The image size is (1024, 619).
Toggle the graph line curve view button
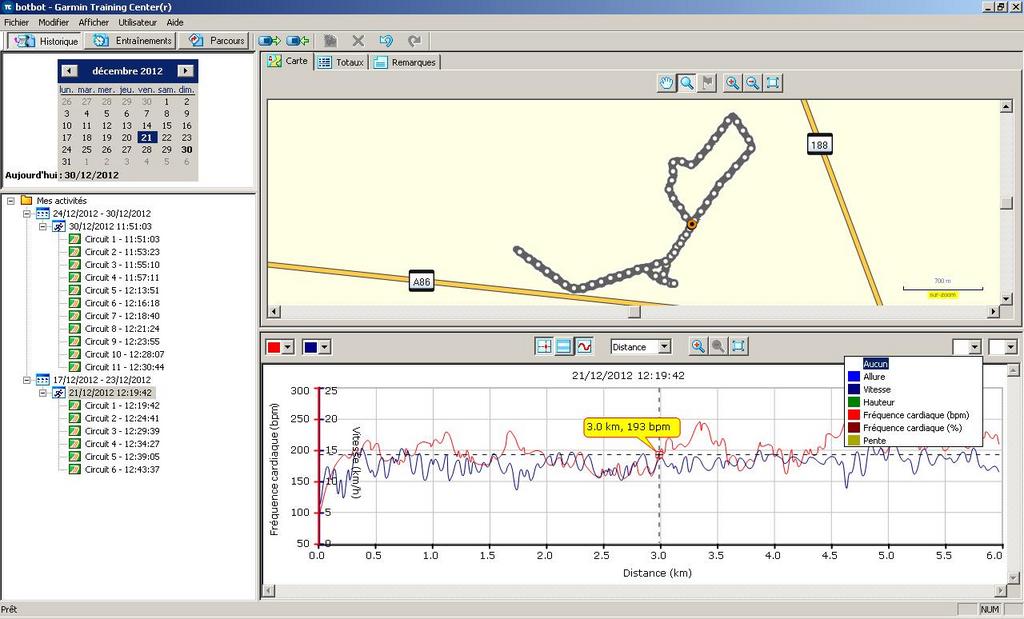(x=584, y=346)
